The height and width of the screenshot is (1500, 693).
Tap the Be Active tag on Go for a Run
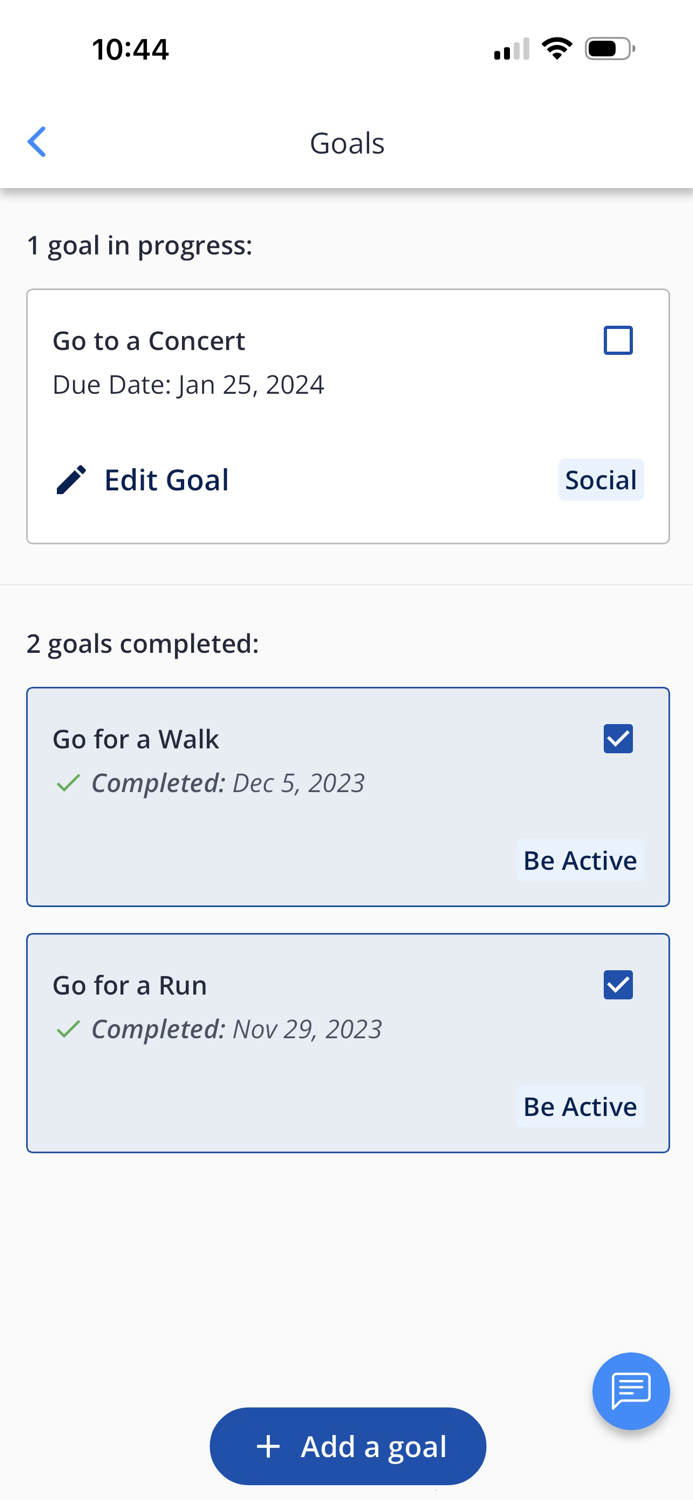click(x=580, y=1106)
